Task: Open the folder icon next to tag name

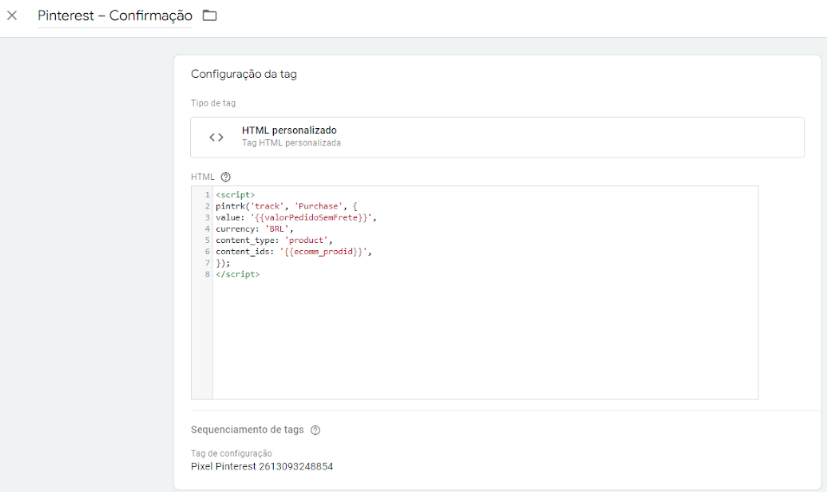Action: (210, 15)
